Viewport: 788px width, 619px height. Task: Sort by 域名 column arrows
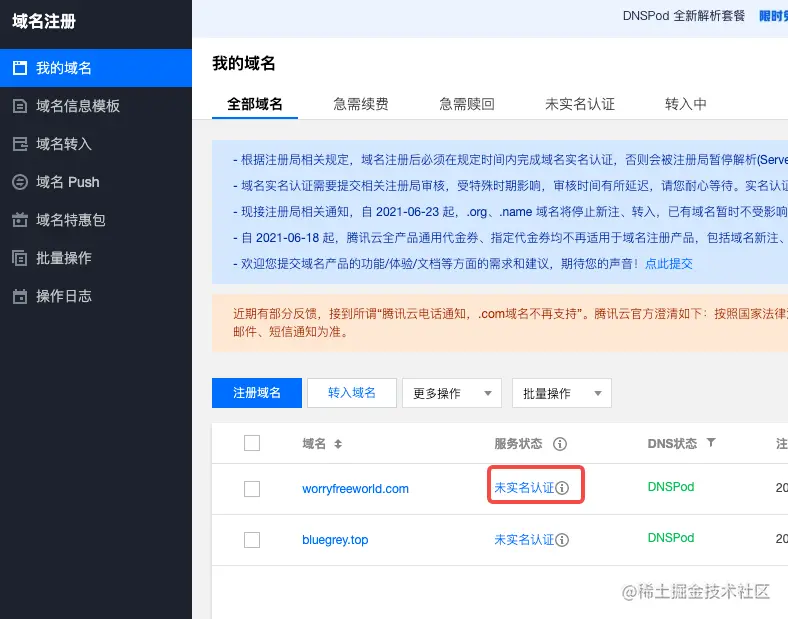338,444
